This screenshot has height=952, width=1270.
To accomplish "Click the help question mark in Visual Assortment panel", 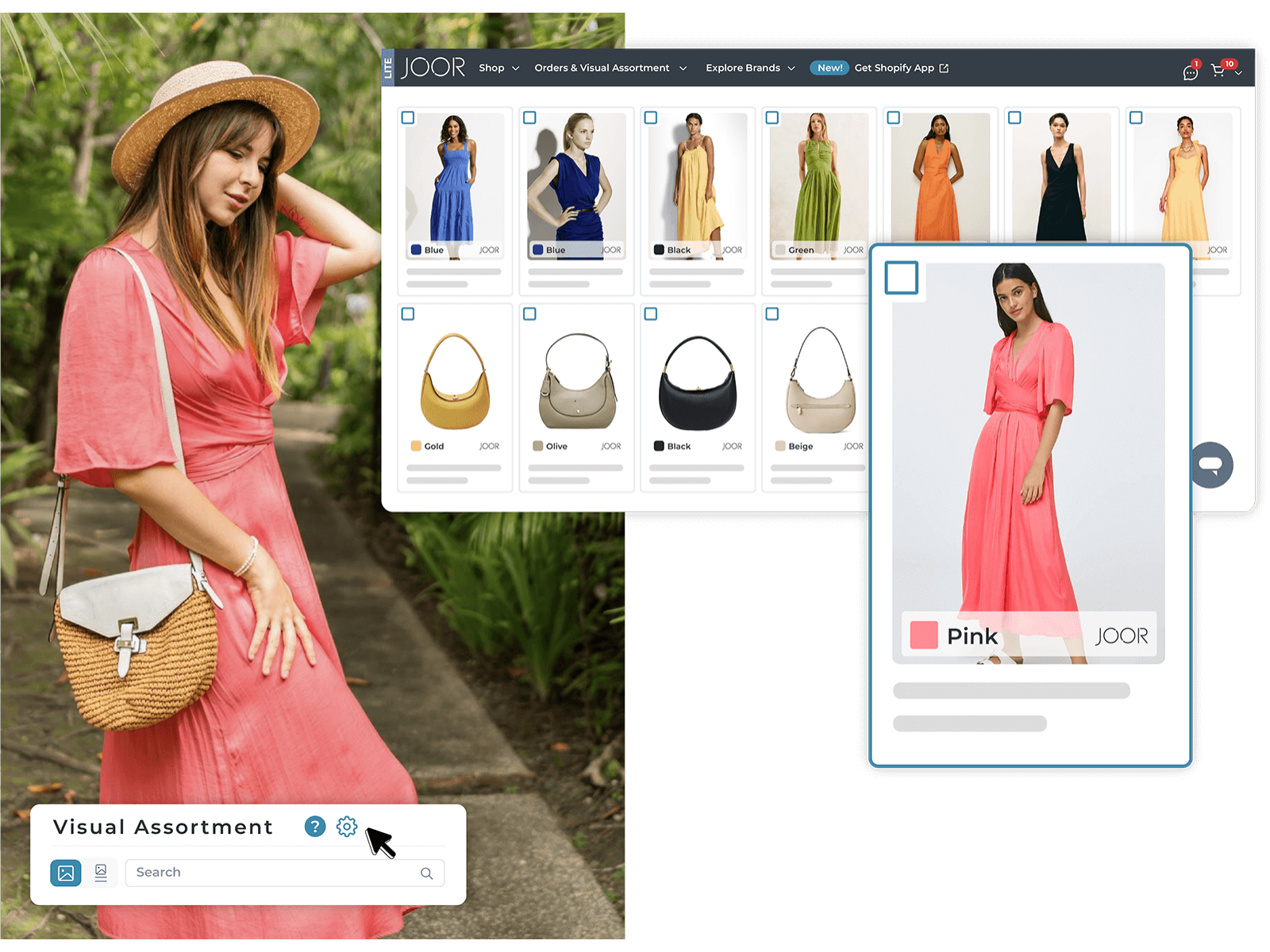I will (314, 827).
